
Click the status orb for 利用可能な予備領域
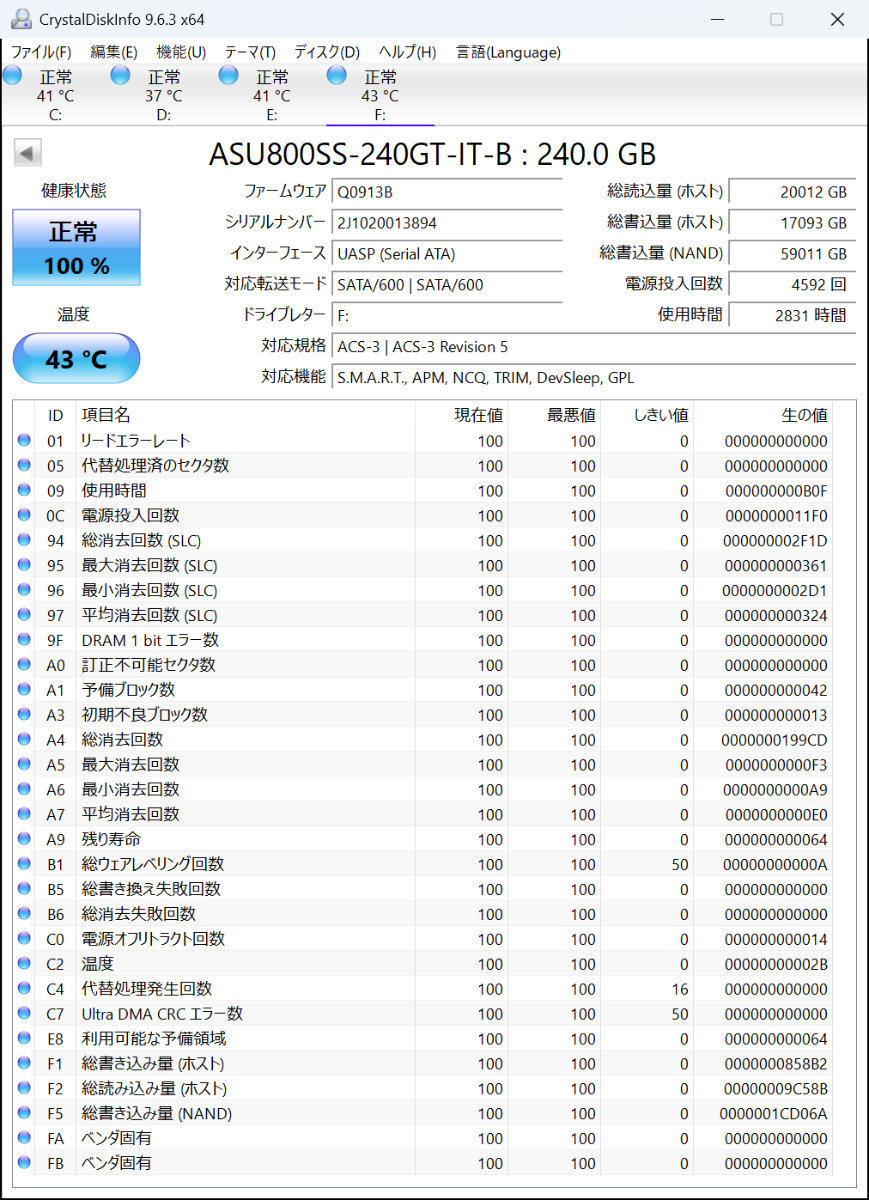pyautogui.click(x=24, y=1038)
